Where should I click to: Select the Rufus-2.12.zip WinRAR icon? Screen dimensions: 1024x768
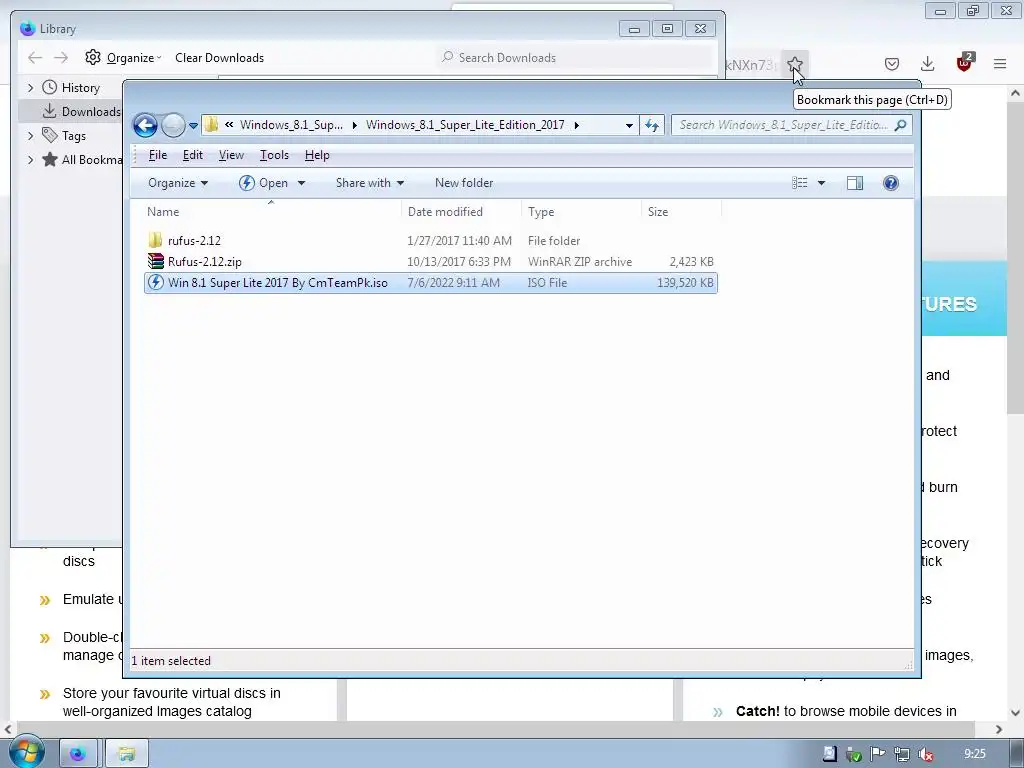(x=155, y=261)
